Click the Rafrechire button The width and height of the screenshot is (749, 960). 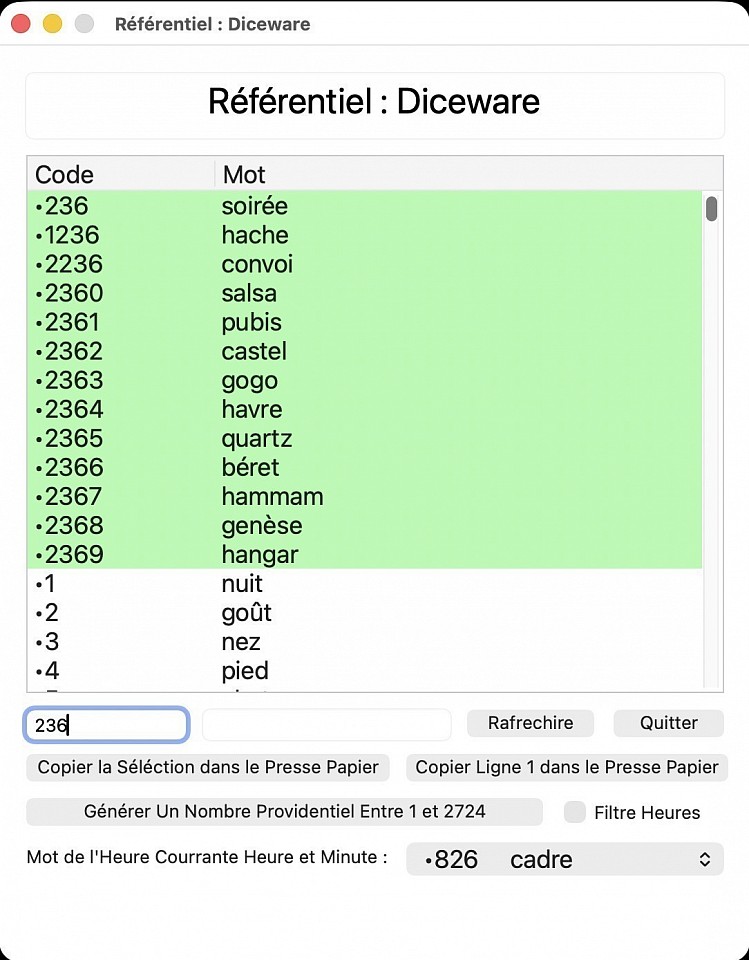click(x=530, y=723)
